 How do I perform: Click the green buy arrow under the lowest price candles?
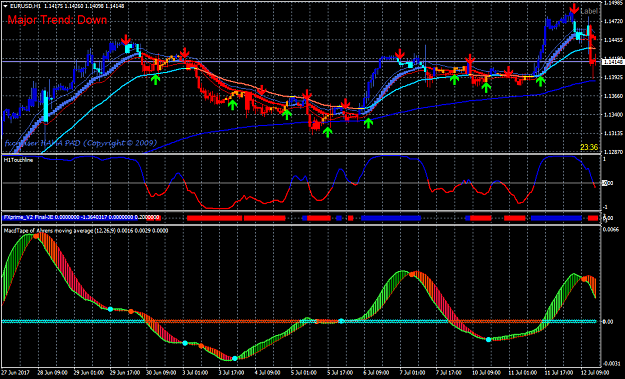(328, 132)
